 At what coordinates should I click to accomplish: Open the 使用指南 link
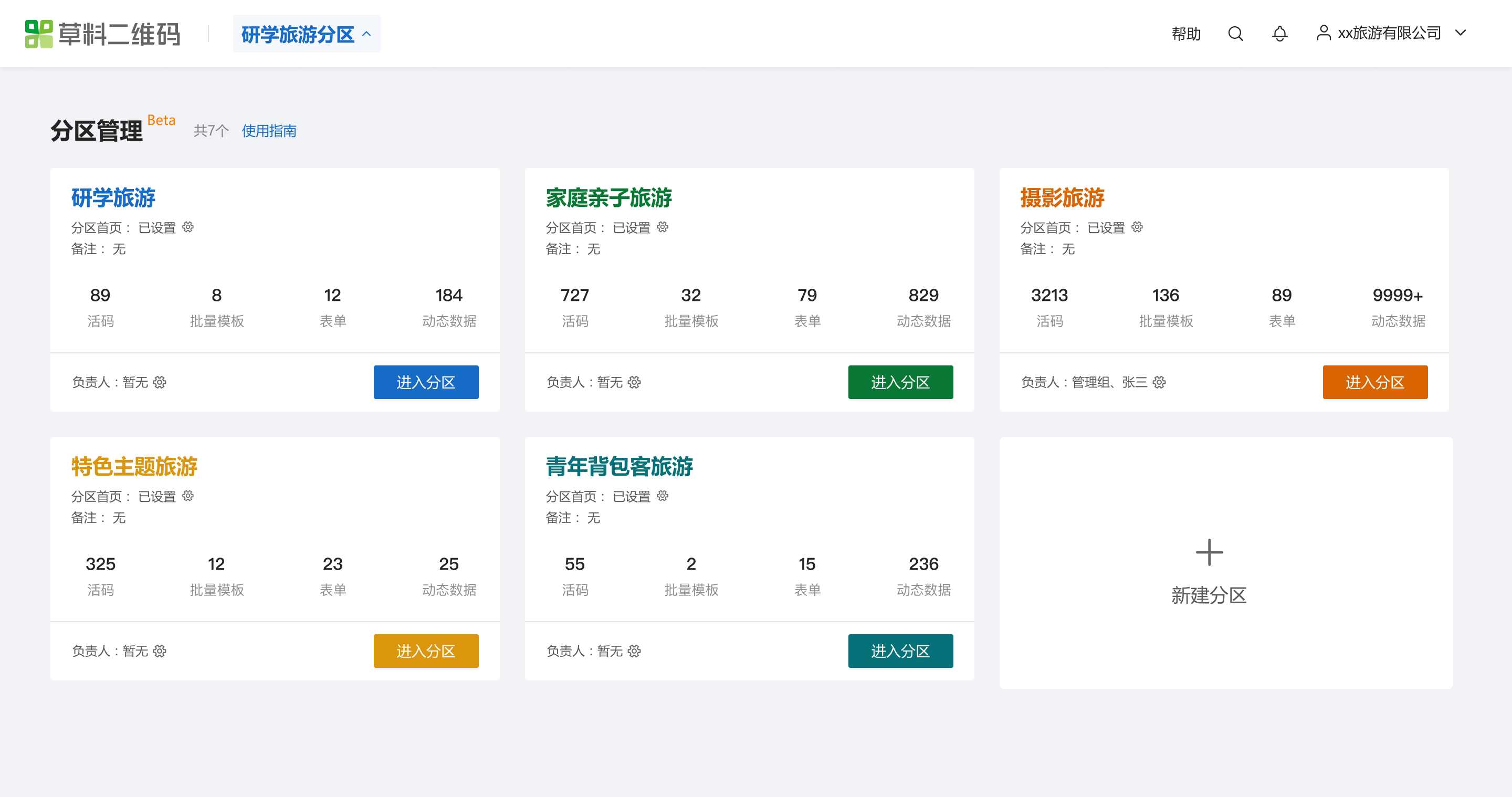click(x=269, y=130)
